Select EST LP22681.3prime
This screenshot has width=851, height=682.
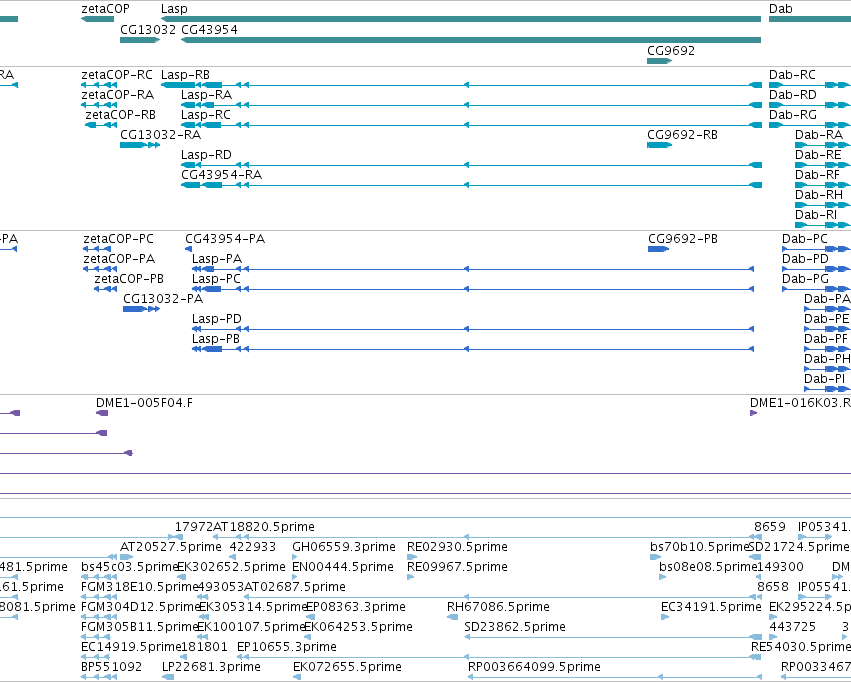pyautogui.click(x=212, y=667)
